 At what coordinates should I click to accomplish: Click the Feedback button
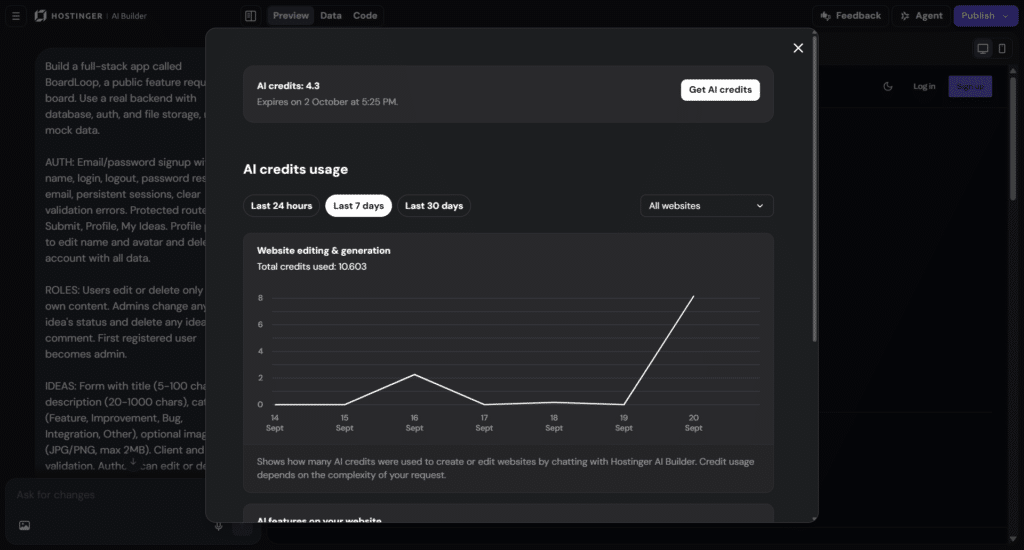click(850, 16)
